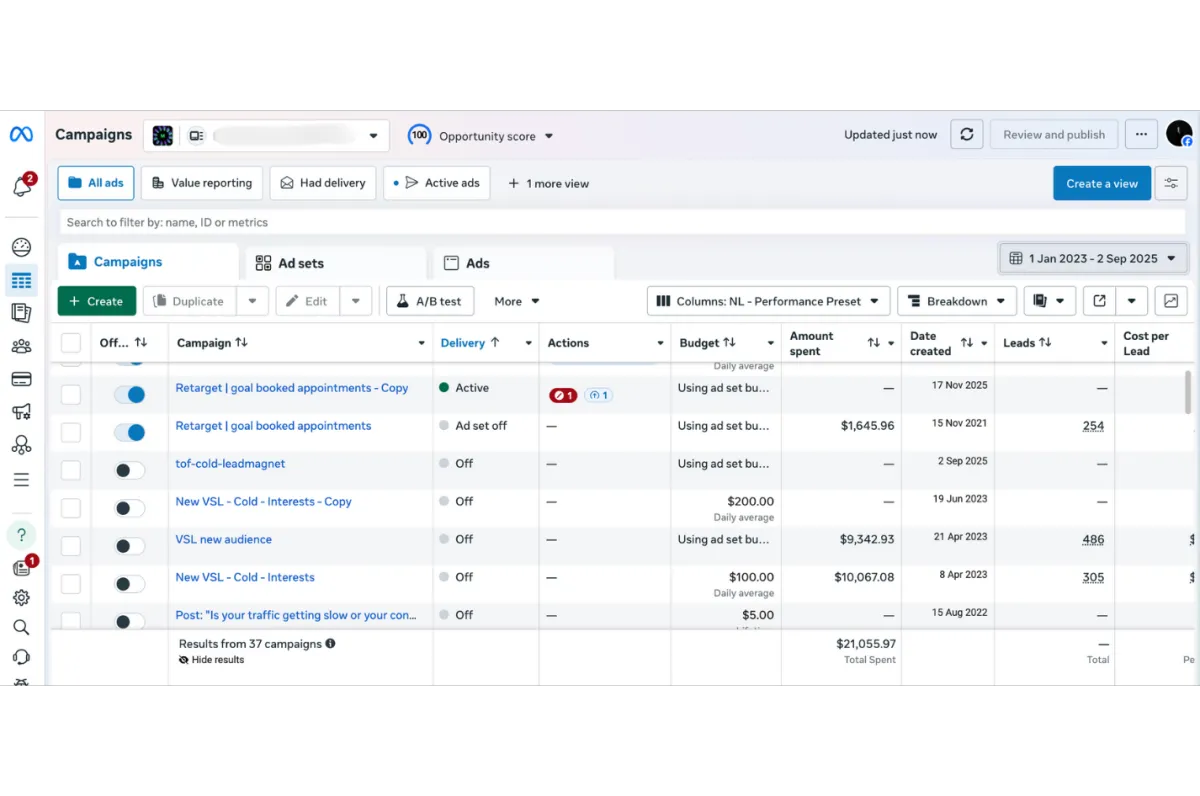
Task: Open the account overview gauge icon
Action: 21,247
